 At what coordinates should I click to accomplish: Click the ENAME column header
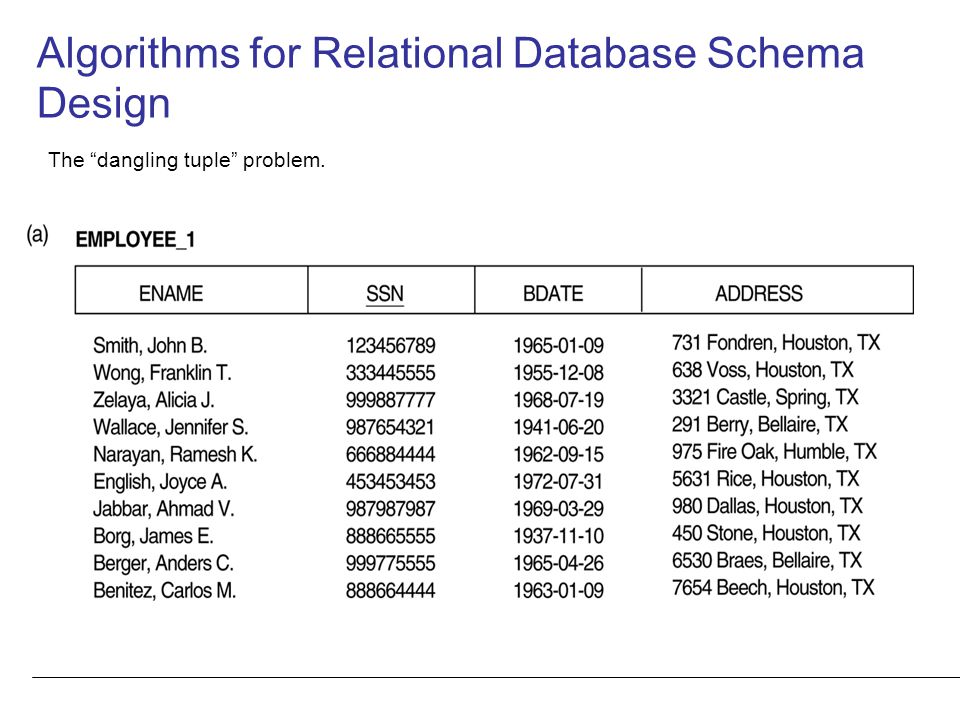coord(171,293)
